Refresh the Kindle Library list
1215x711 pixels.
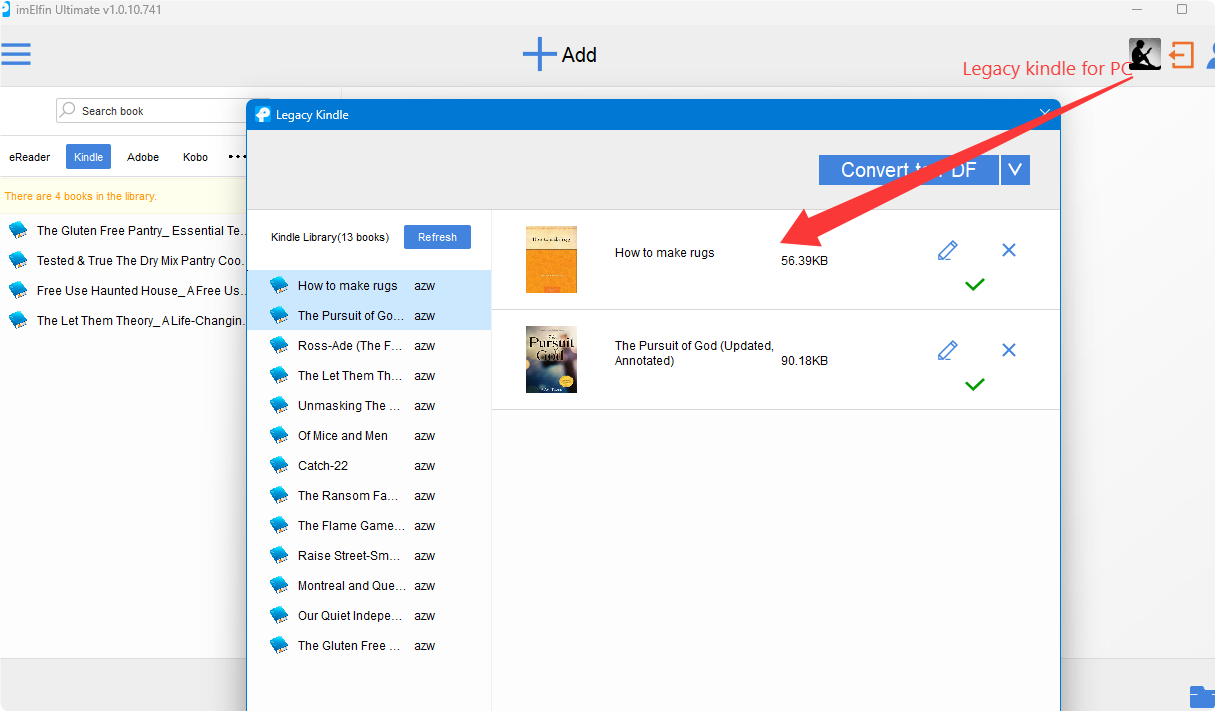437,237
